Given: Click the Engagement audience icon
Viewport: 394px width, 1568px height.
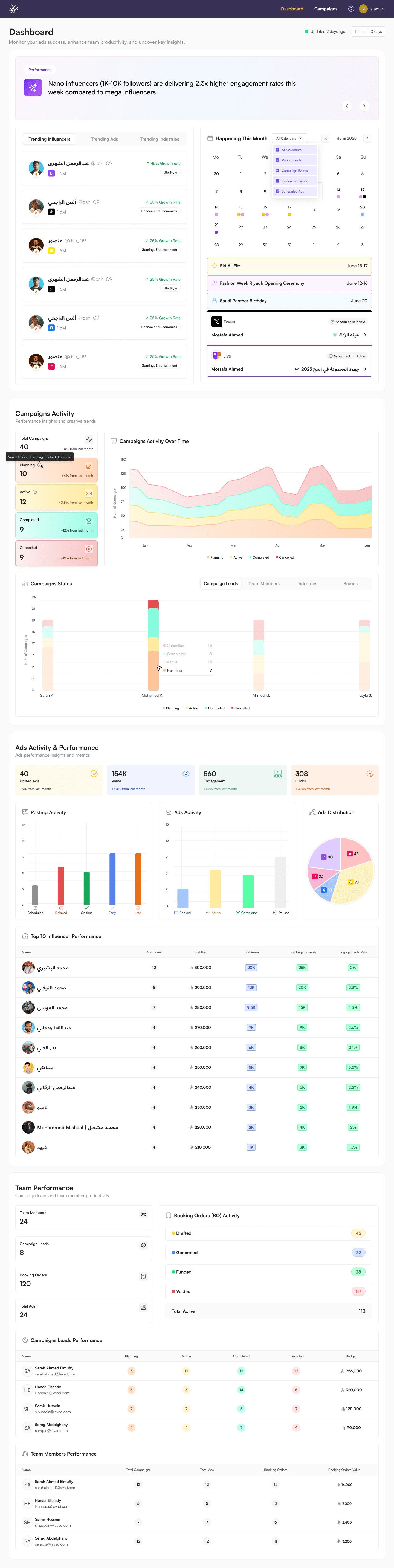Looking at the screenshot, I should pos(278,774).
